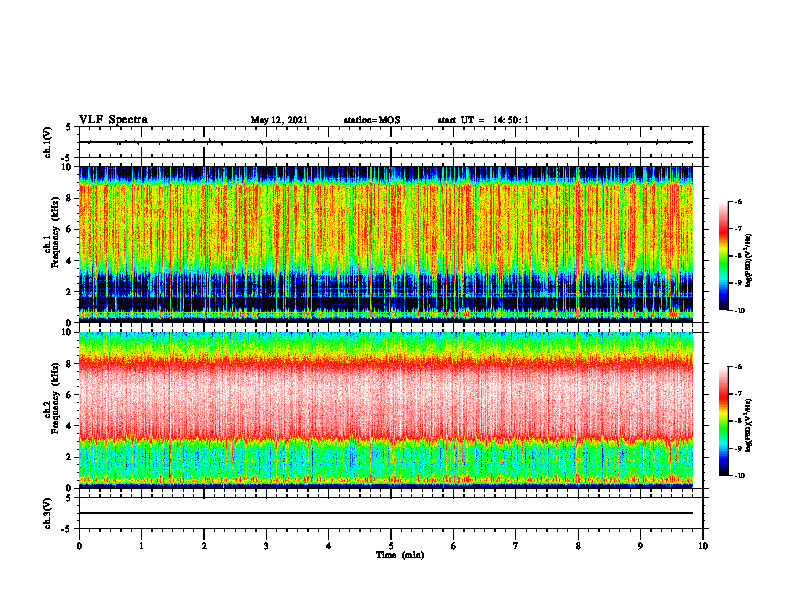Viewport: 792px width, 612px height.
Task: Click time axis tick label "0"
Action: pyautogui.click(x=79, y=546)
